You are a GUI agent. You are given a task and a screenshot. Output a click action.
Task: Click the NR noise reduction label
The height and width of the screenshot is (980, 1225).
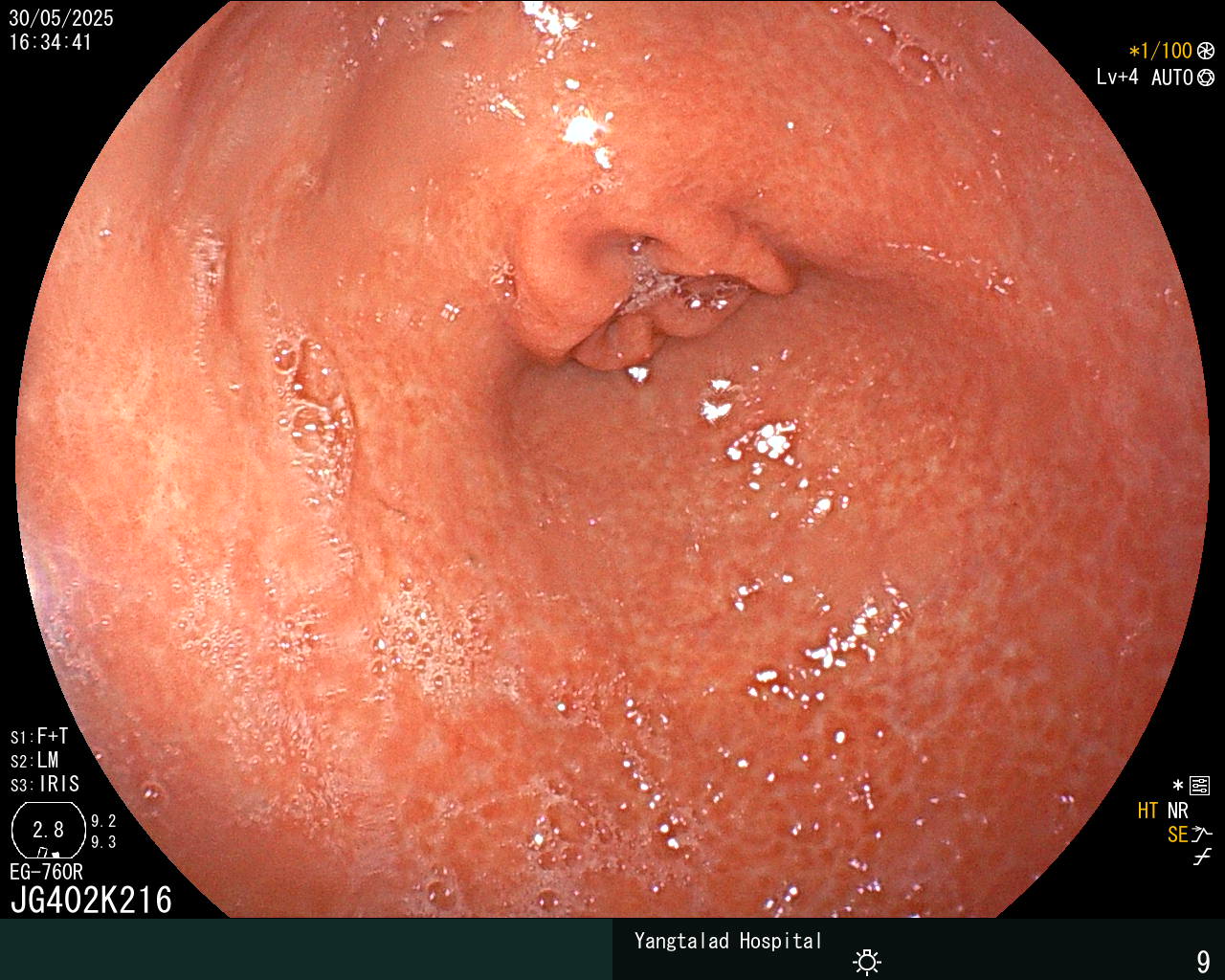(x=1177, y=811)
